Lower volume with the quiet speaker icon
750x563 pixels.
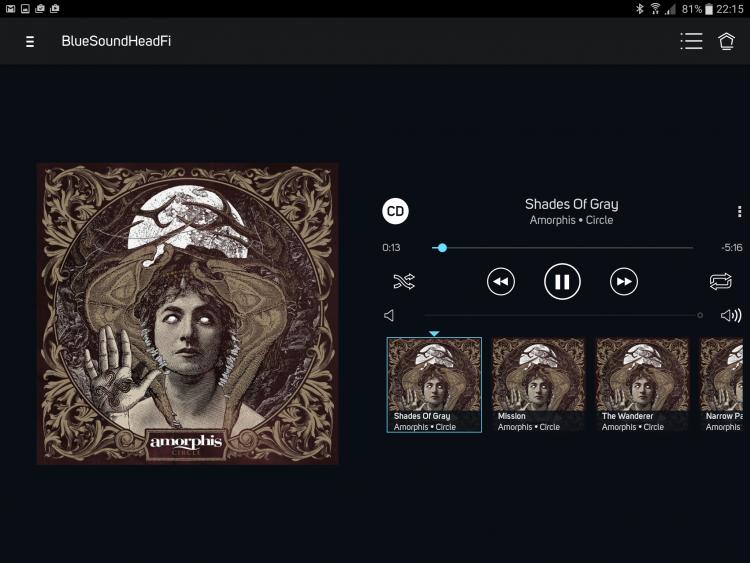pos(389,316)
